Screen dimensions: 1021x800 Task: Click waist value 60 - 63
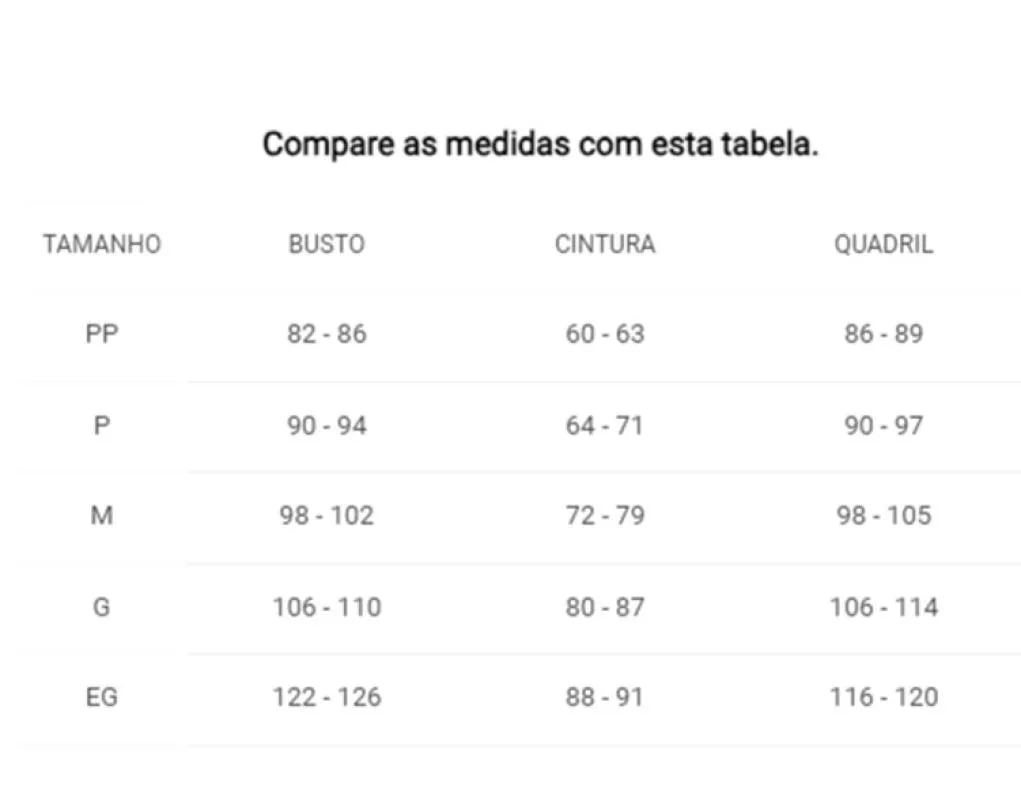pyautogui.click(x=605, y=334)
